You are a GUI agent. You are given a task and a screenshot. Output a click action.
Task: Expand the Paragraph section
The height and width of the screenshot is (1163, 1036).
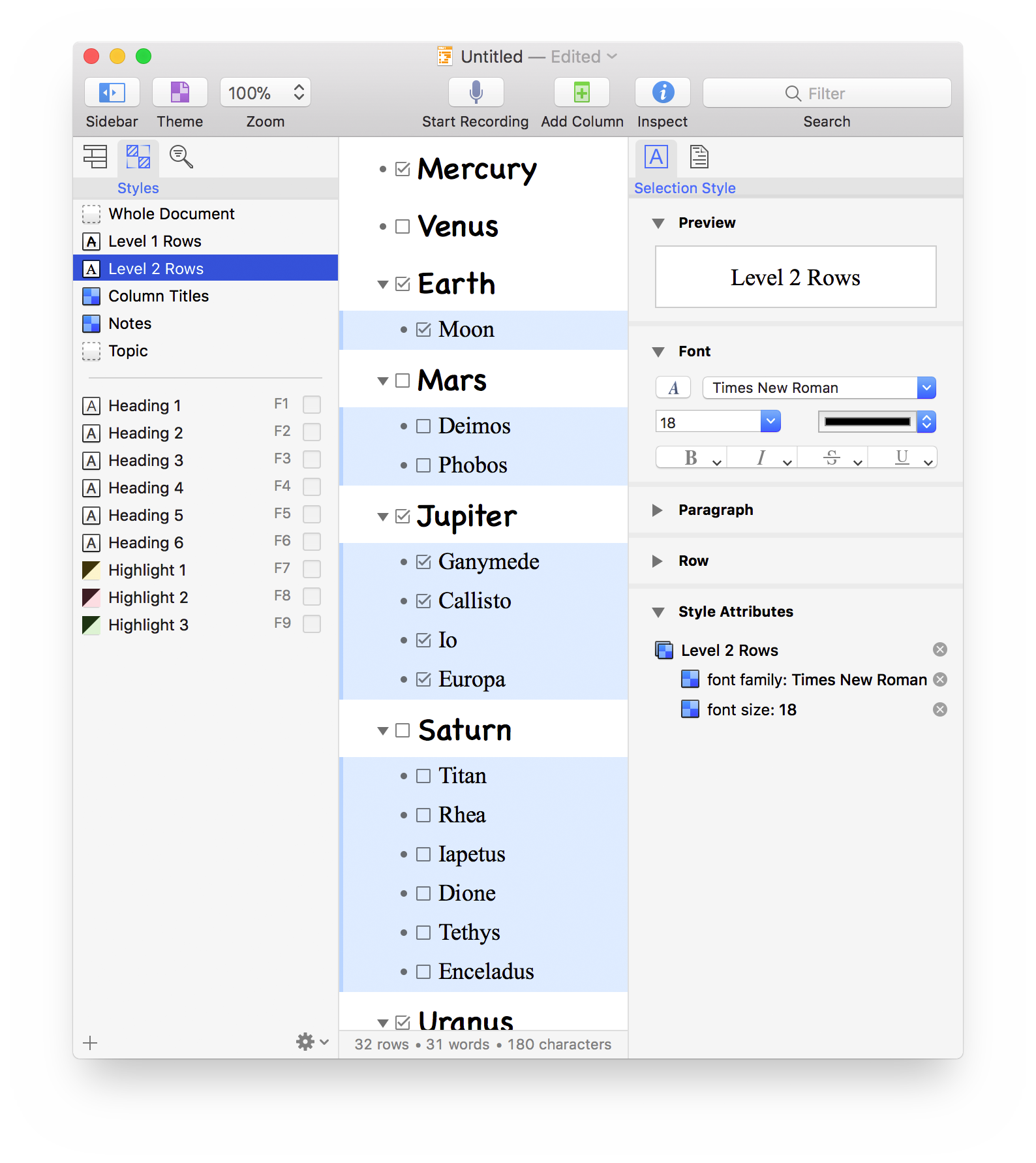click(x=658, y=510)
